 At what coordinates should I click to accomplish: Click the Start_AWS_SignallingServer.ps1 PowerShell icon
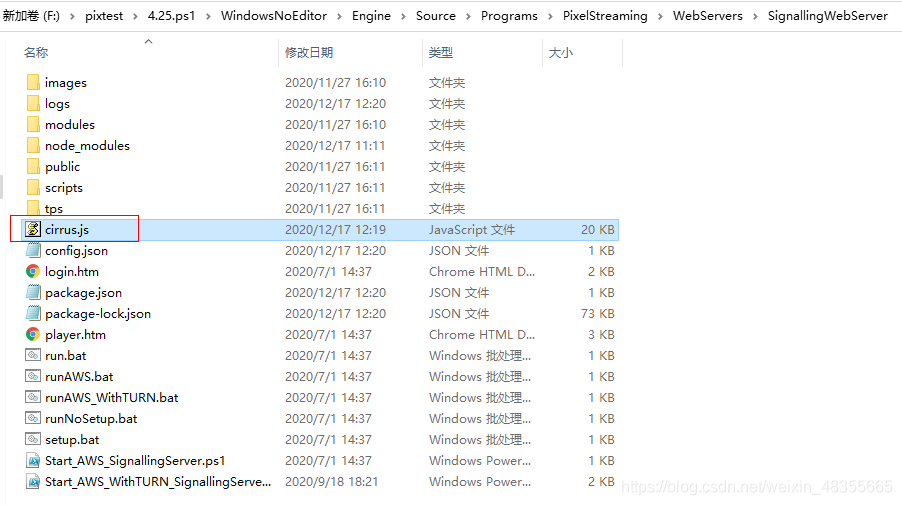pyautogui.click(x=33, y=461)
